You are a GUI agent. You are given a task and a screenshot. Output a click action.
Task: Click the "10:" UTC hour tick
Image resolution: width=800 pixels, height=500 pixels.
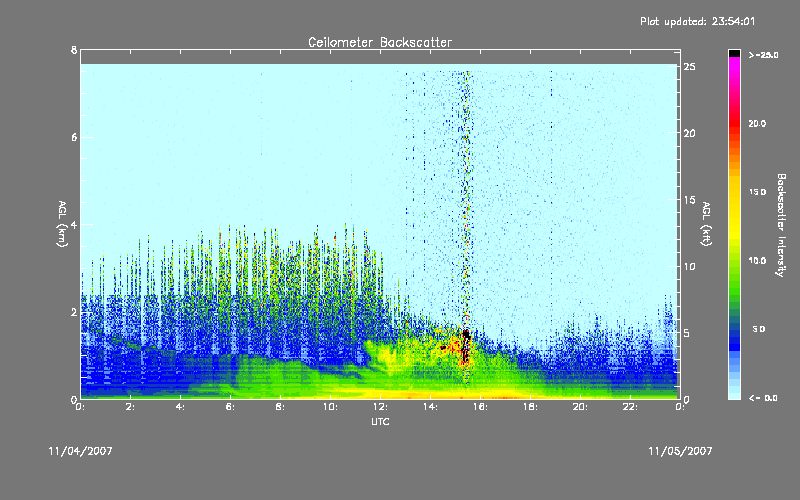tap(331, 407)
